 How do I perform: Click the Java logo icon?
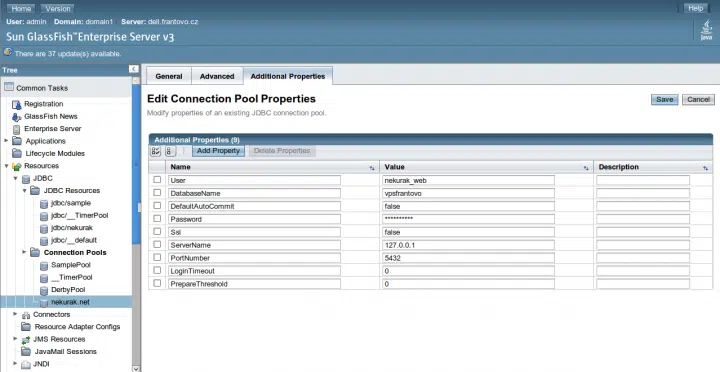(x=706, y=31)
